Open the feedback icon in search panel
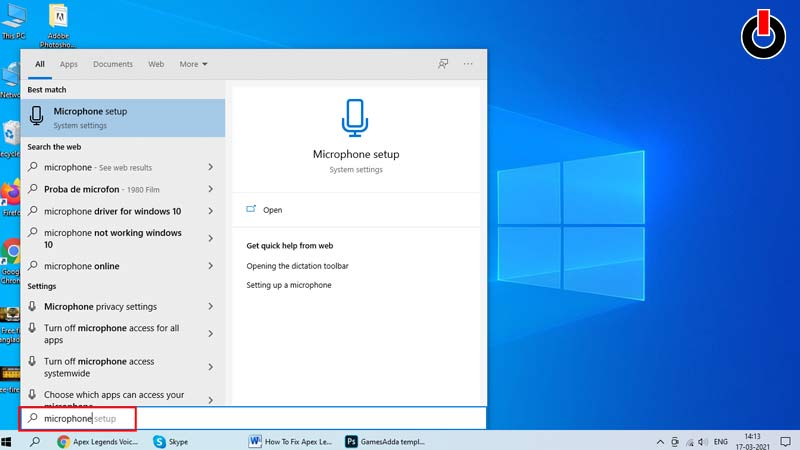Viewport: 800px width, 450px height. [443, 64]
